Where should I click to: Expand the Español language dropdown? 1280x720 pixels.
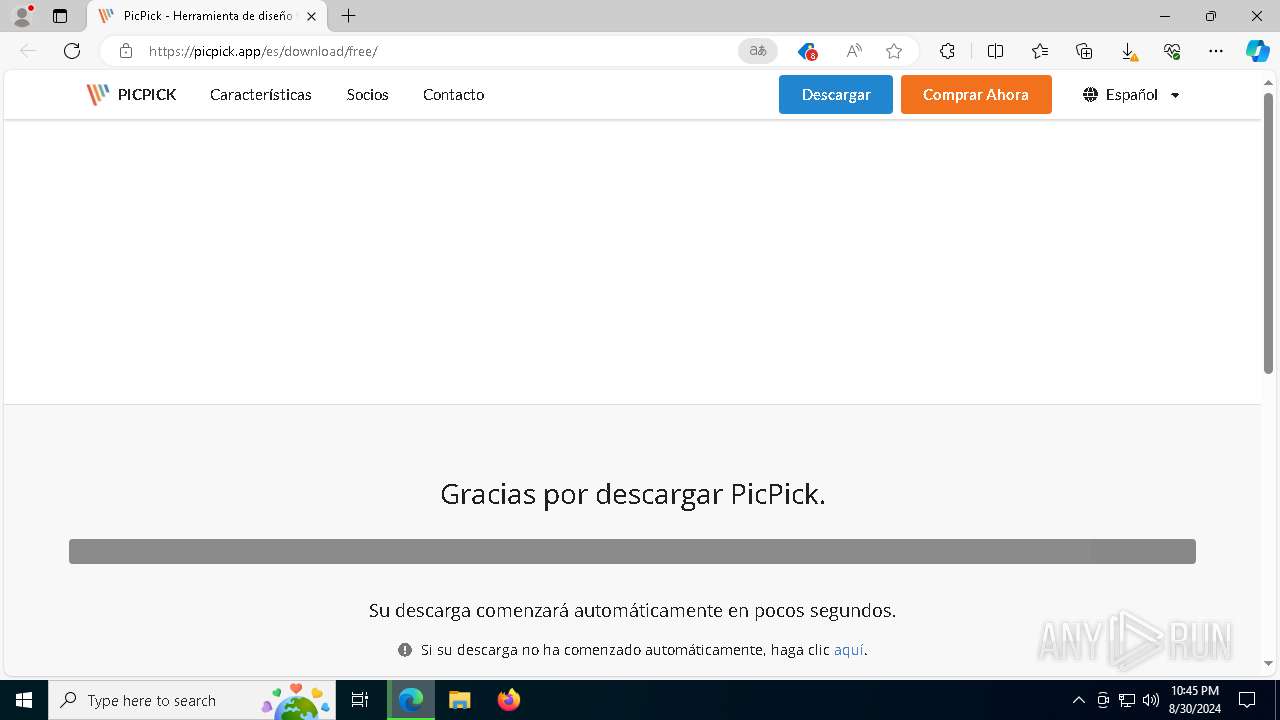point(1131,95)
